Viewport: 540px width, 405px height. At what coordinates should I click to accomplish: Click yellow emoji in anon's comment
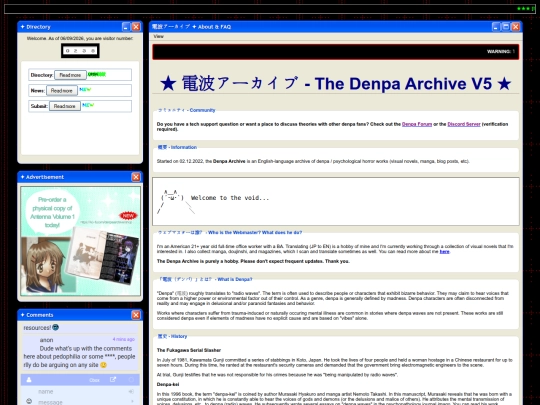(103, 365)
